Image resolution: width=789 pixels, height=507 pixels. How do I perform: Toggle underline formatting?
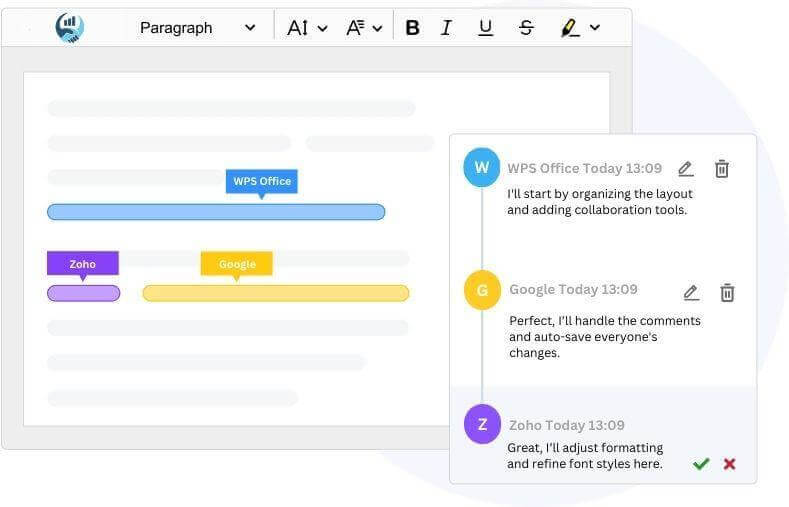click(x=485, y=28)
